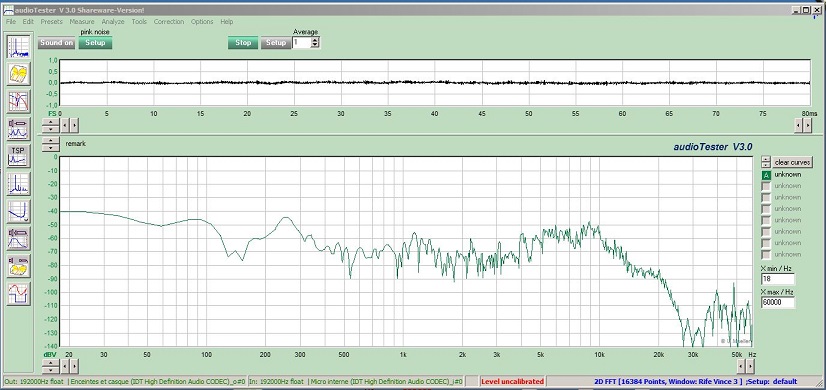Viewport: 826px width, 390px height.
Task: Select the crossing red-blue curves filter icon
Action: pos(18,101)
